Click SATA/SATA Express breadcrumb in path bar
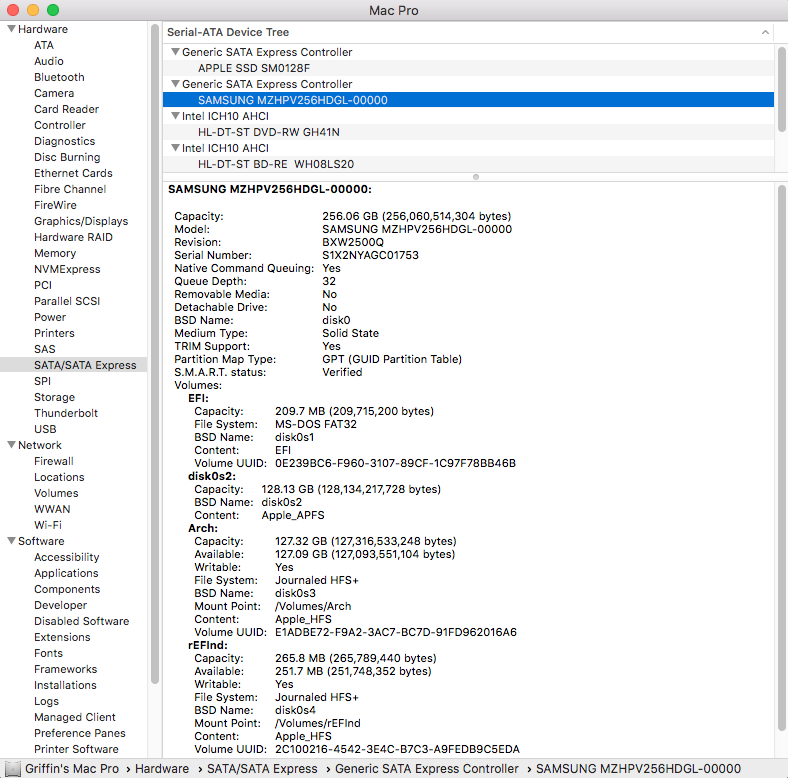 coord(262,769)
